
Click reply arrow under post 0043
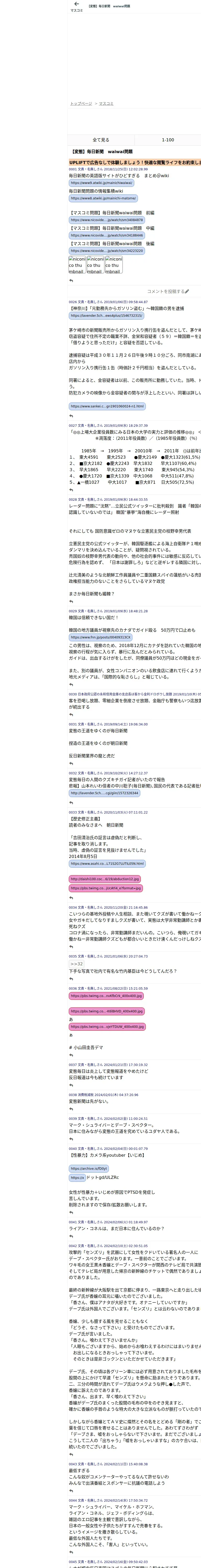click(71, 1491)
